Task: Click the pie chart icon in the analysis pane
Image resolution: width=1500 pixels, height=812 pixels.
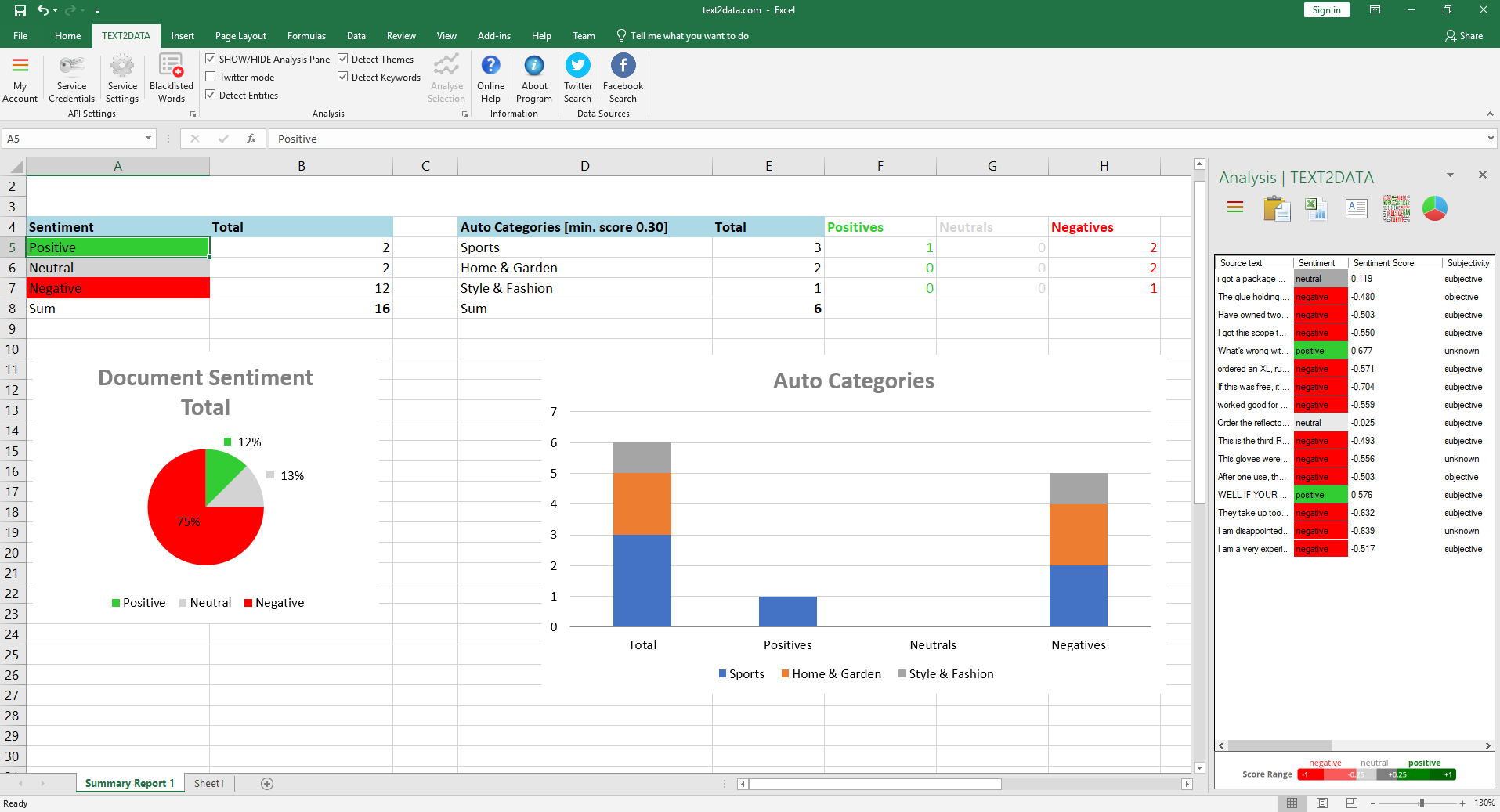Action: pyautogui.click(x=1435, y=208)
